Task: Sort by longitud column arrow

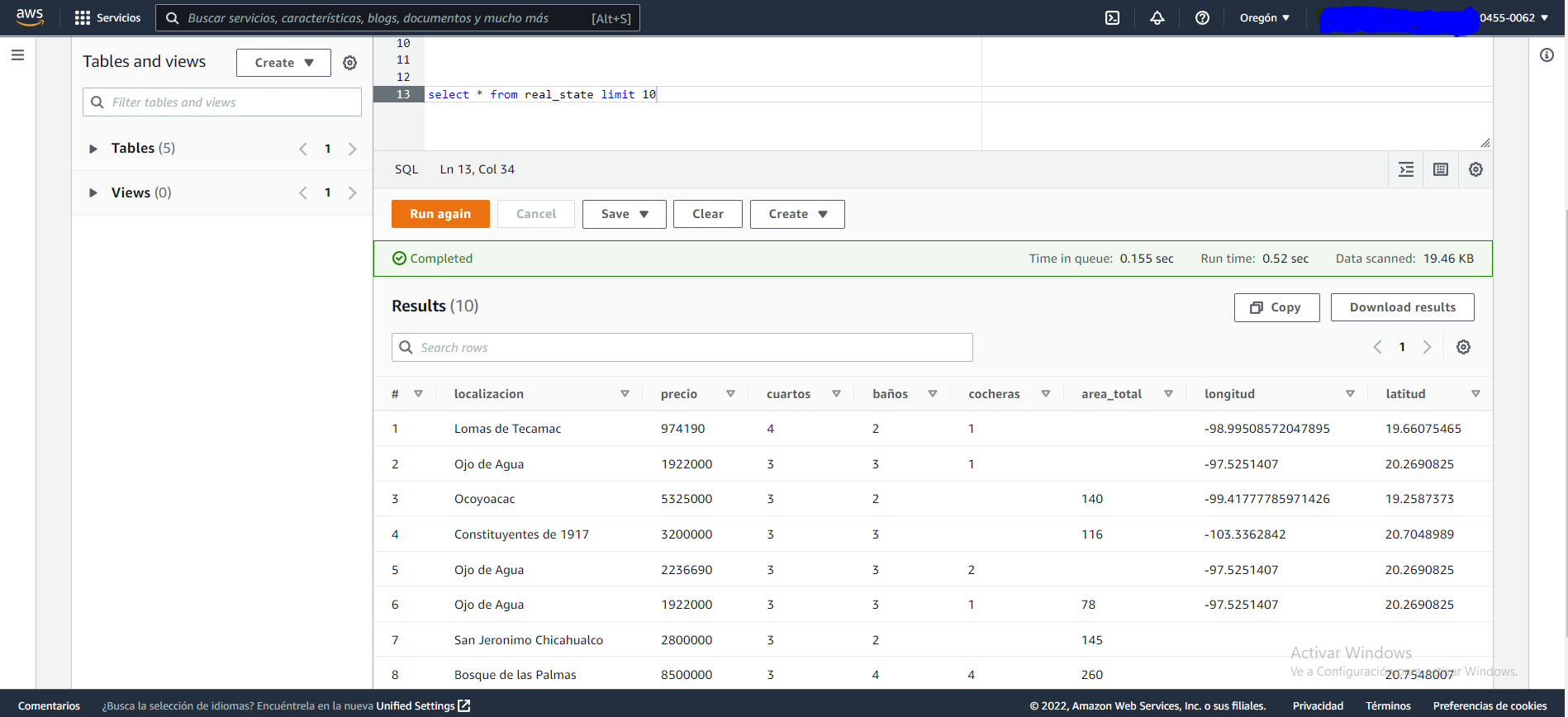Action: tap(1350, 394)
